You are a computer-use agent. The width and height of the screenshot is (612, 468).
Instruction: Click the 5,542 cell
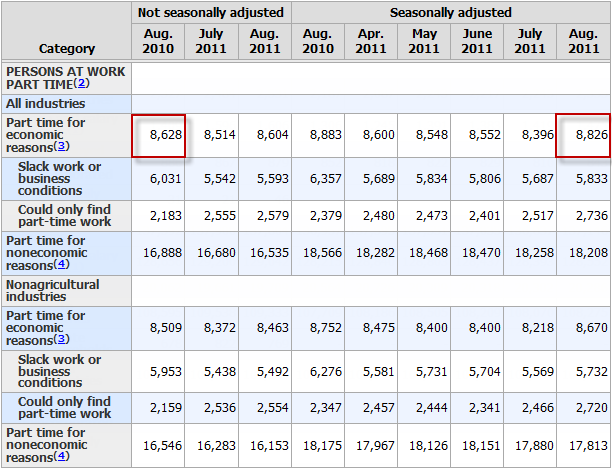click(x=212, y=179)
